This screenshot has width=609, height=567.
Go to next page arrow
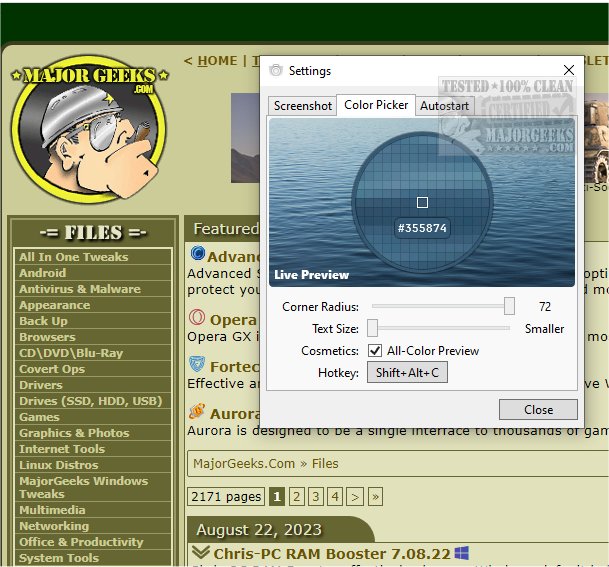355,496
